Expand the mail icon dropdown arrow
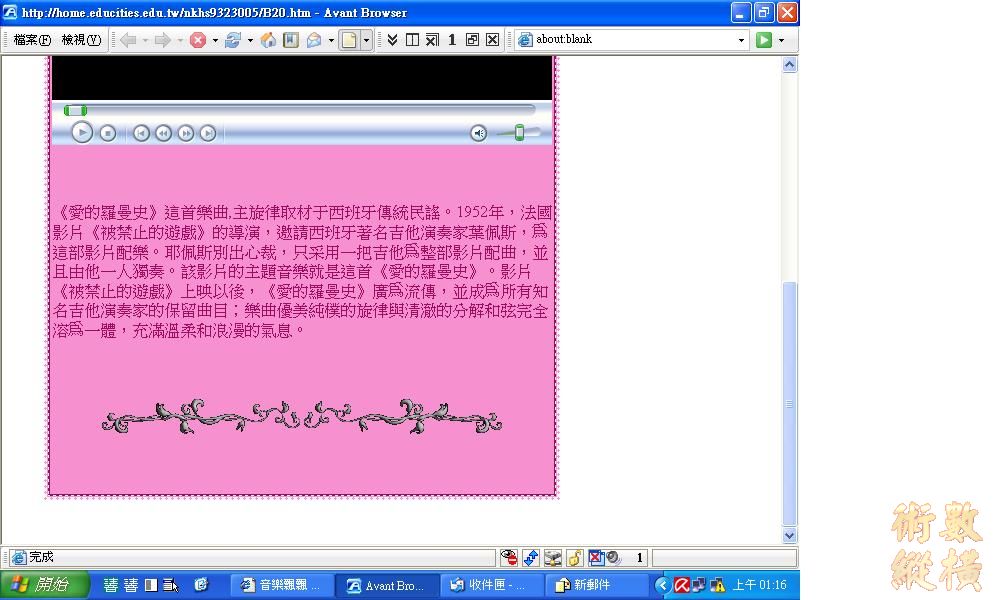 tap(331, 40)
